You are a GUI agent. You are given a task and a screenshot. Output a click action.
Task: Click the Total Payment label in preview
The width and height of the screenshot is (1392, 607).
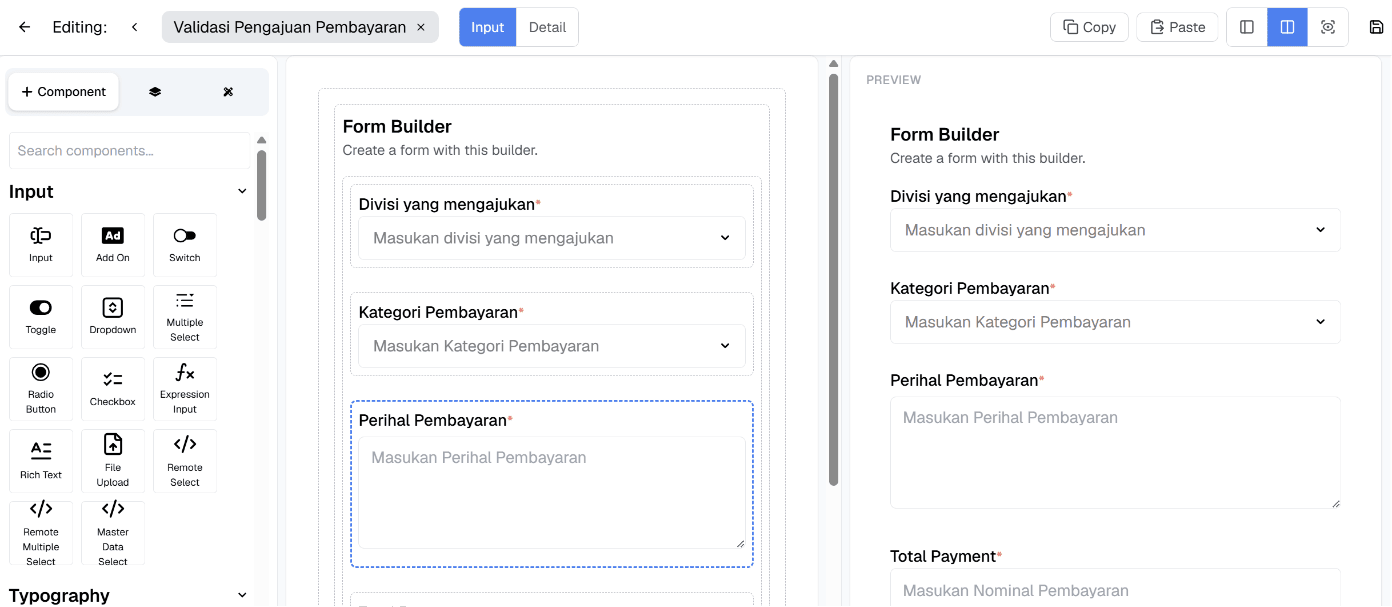(x=944, y=557)
